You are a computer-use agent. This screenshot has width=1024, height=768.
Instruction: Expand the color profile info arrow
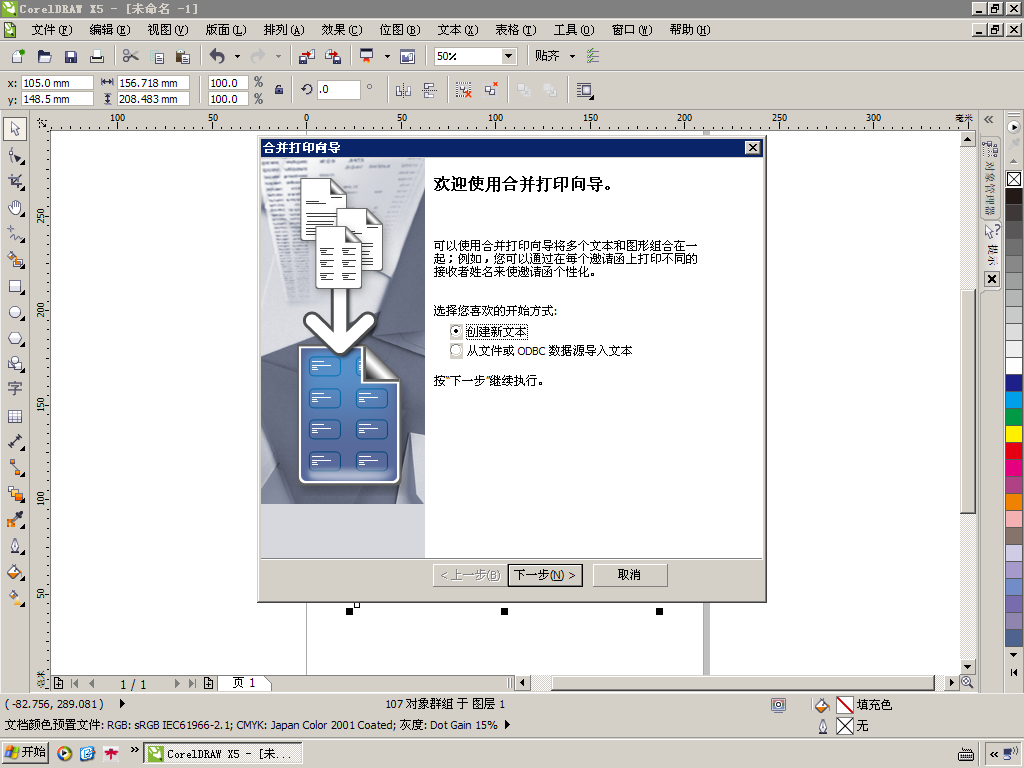[x=507, y=724]
